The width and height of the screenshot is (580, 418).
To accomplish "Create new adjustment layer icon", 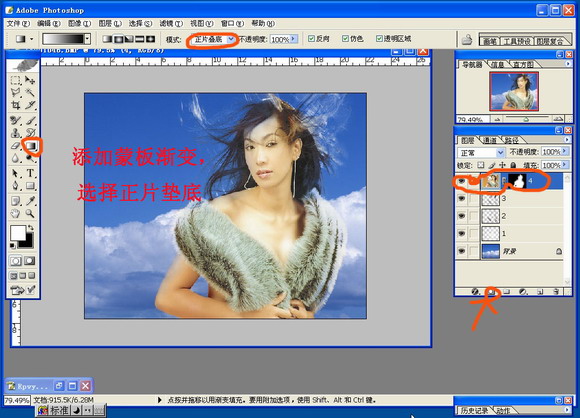I will click(523, 292).
